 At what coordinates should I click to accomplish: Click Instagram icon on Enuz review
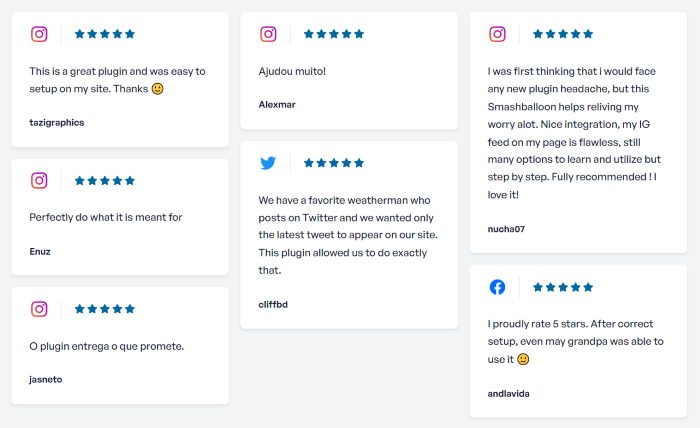tap(39, 181)
